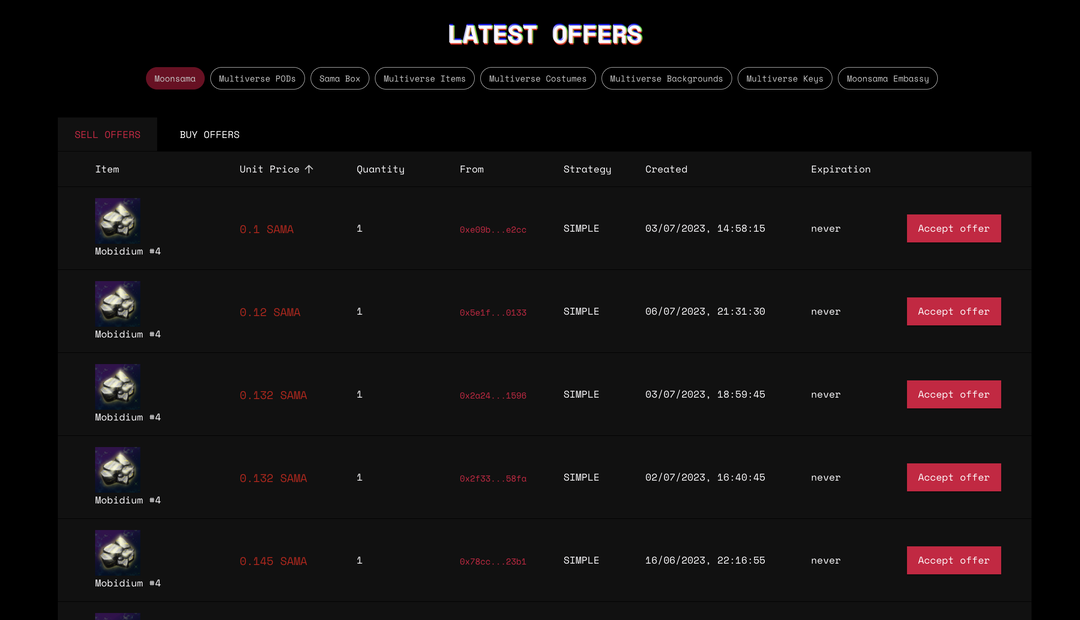1080x620 pixels.
Task: Accept offer from seller 0x2a24...1596
Action: coord(953,395)
